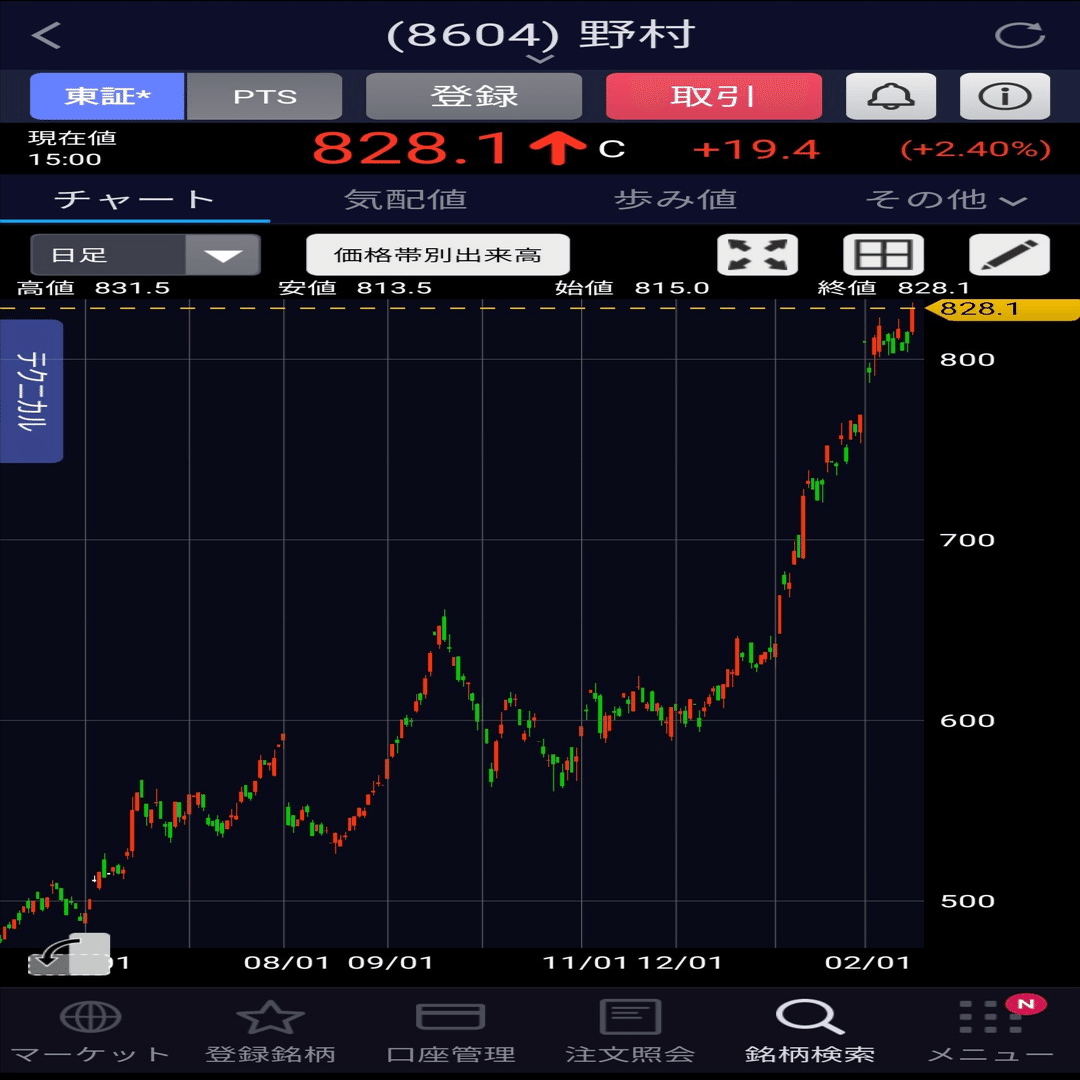Open 登録銘柄 watchlist
This screenshot has width=1080, height=1080.
(x=270, y=1031)
